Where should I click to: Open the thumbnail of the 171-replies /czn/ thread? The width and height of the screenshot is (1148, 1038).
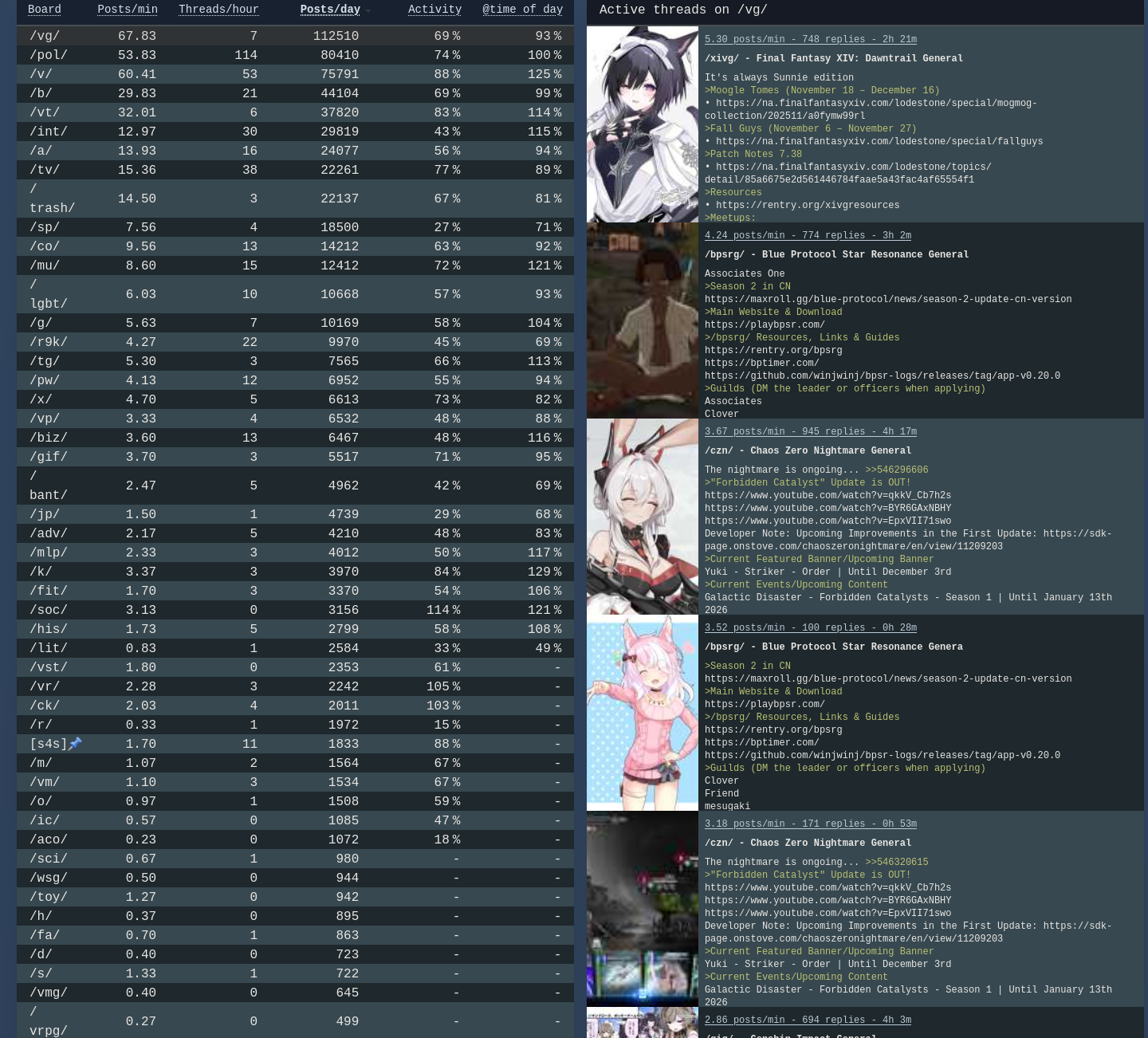coord(643,909)
